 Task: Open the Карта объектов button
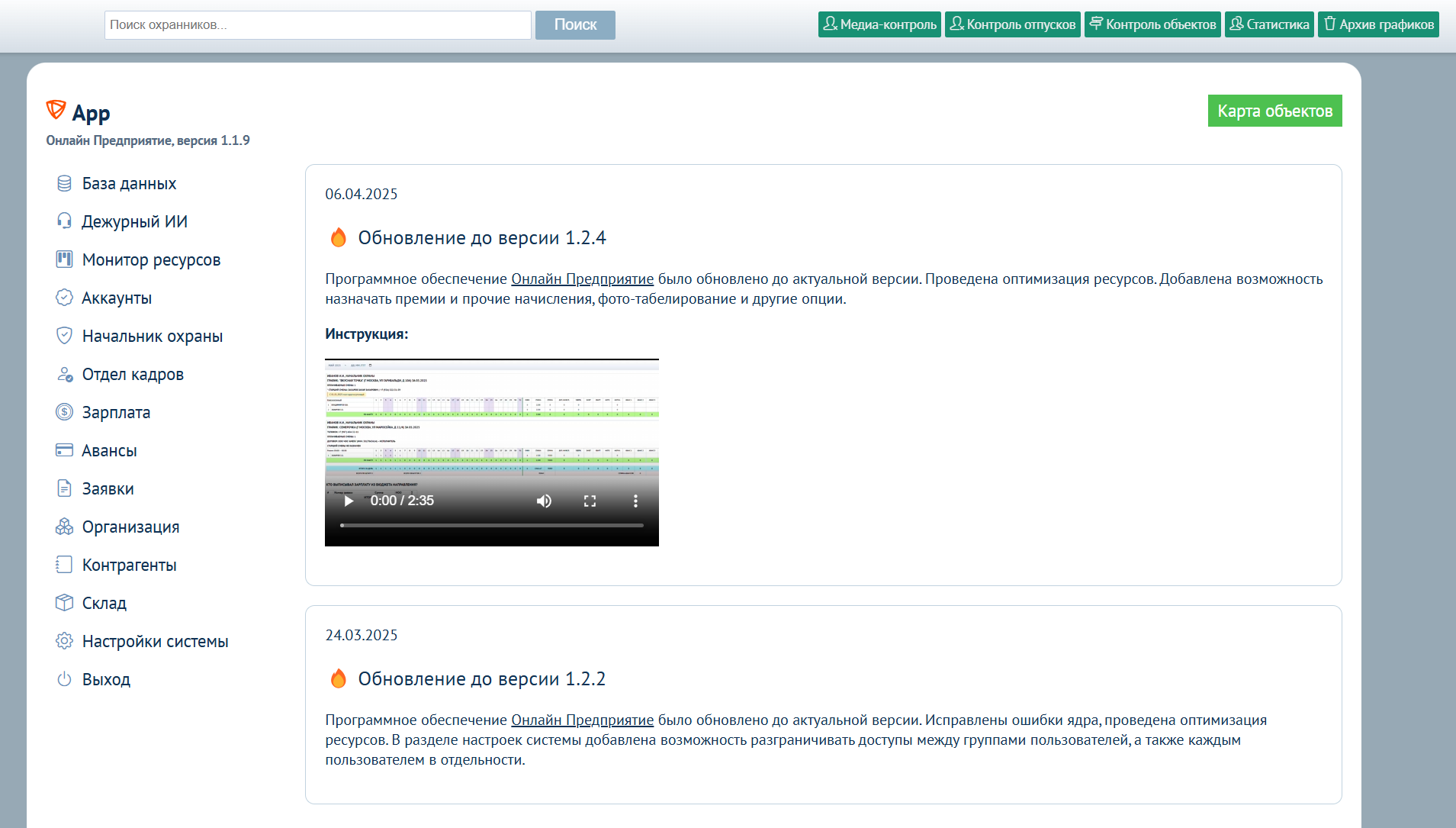1274,111
